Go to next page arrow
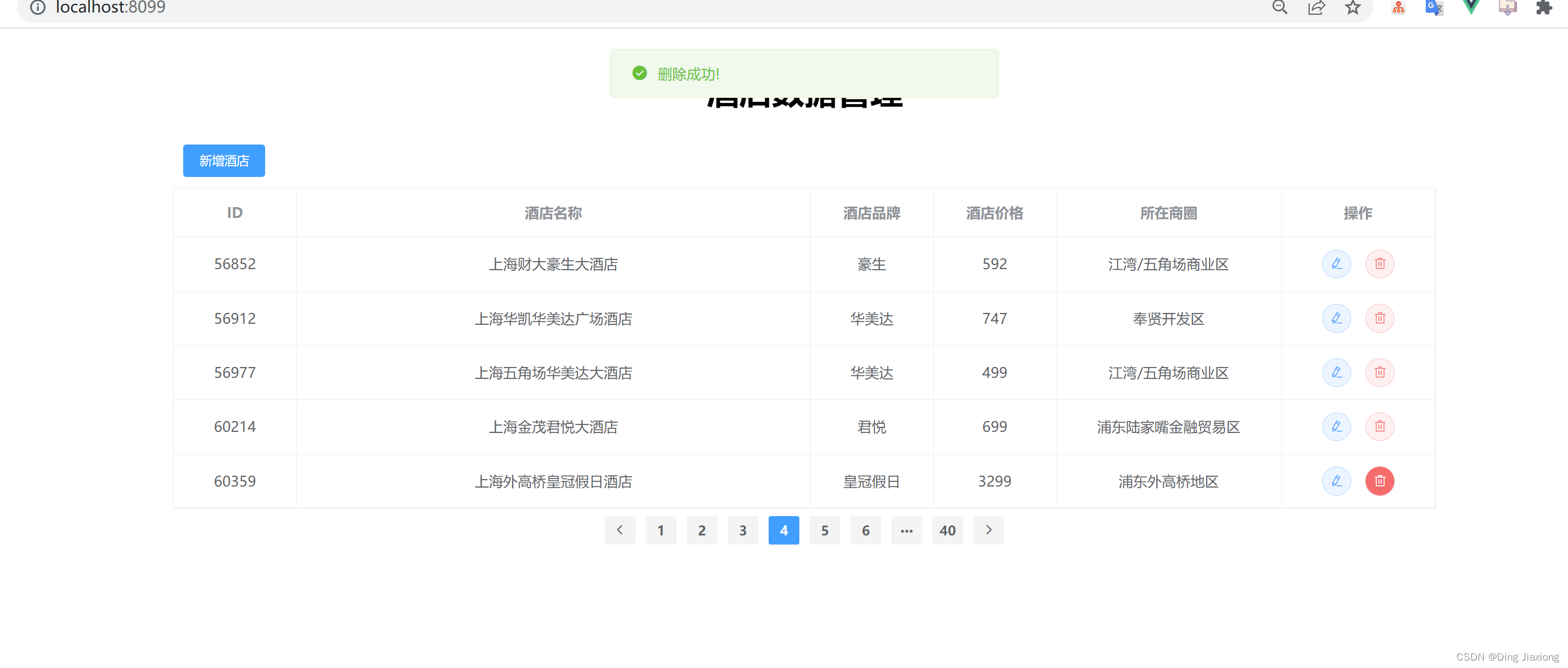 click(x=988, y=530)
